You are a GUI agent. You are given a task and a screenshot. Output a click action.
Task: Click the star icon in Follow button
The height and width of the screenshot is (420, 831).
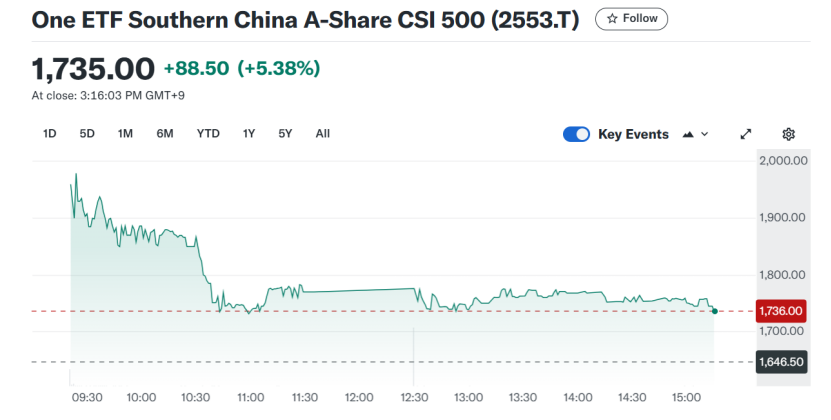[613, 19]
